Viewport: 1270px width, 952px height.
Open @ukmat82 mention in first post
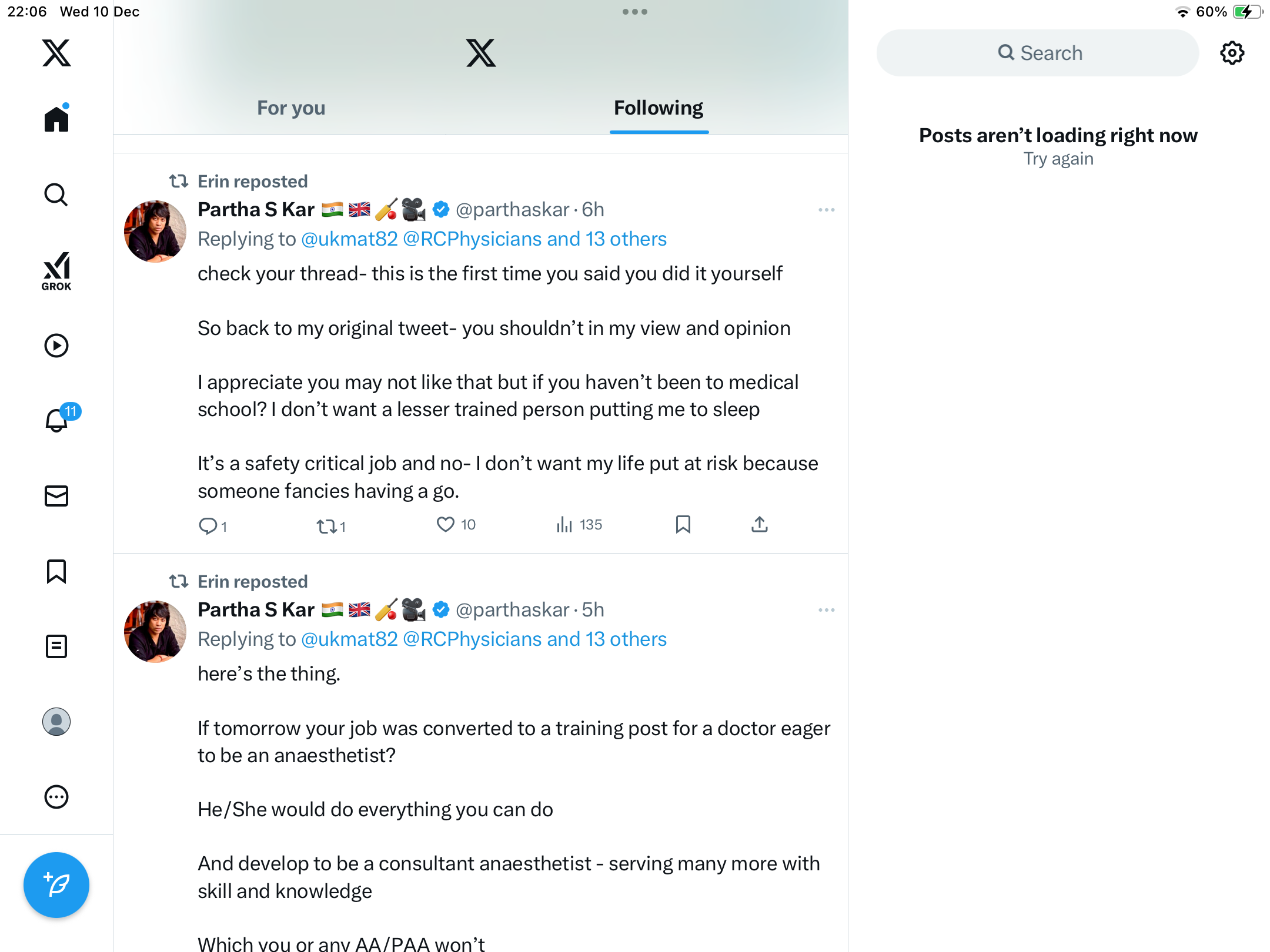point(349,239)
